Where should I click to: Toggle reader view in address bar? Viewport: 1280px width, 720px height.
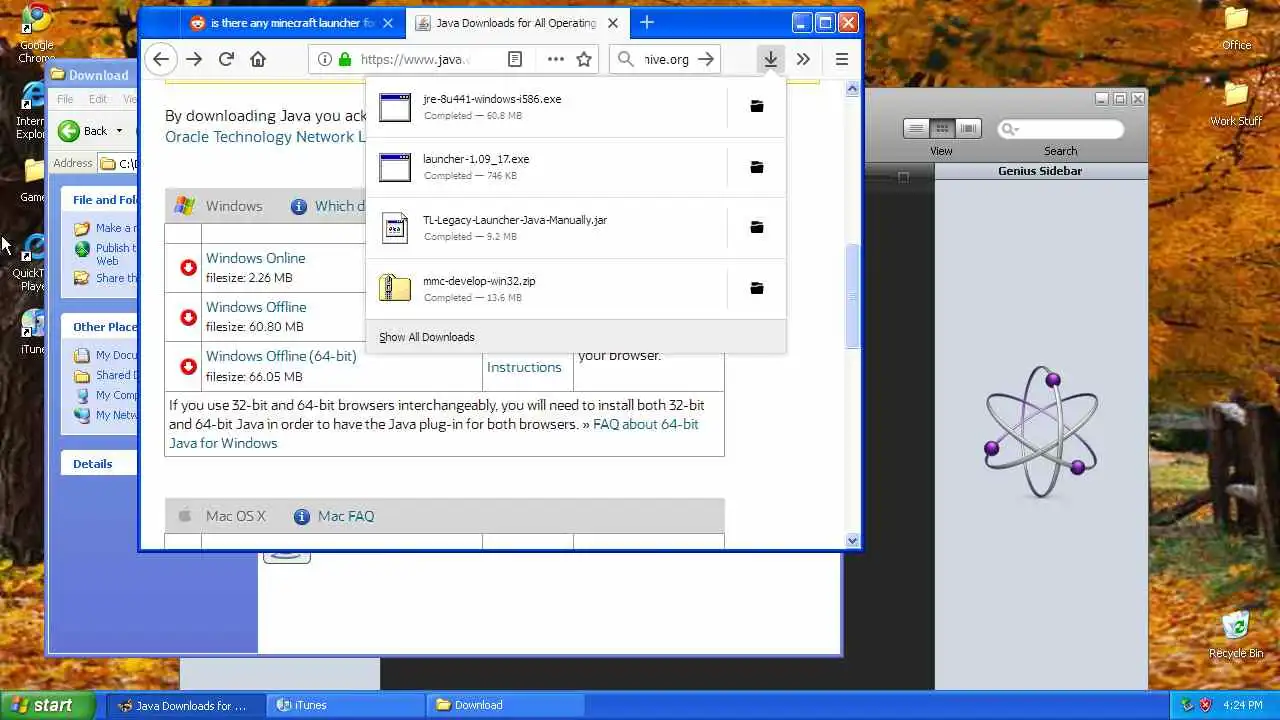(515, 59)
